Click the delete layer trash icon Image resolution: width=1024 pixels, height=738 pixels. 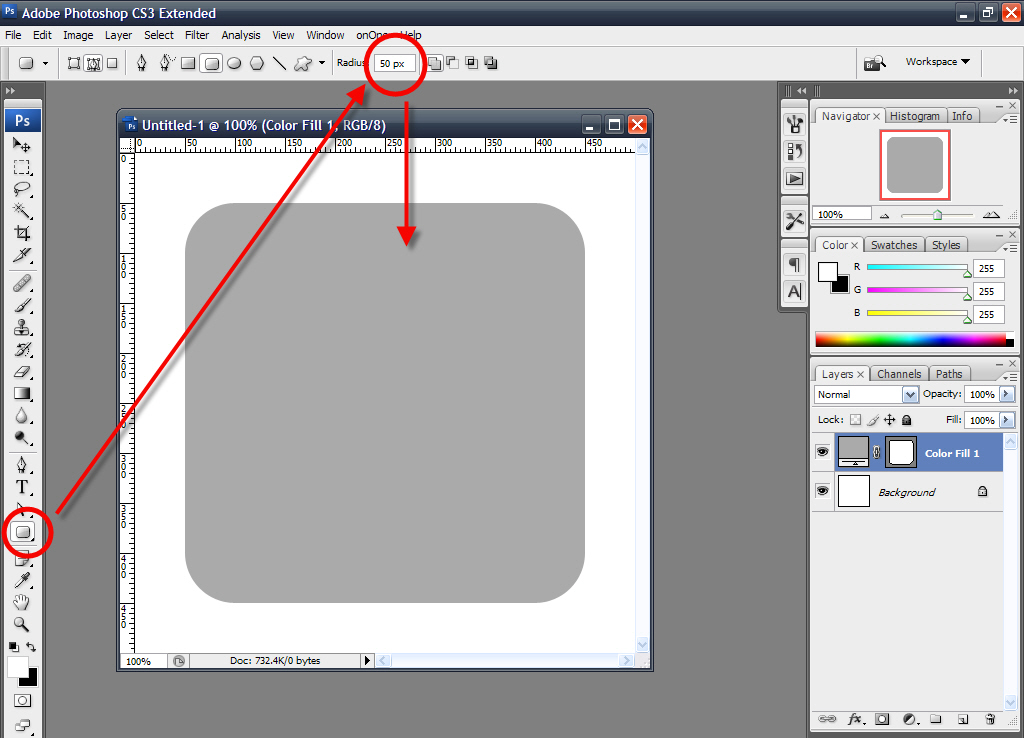point(990,718)
